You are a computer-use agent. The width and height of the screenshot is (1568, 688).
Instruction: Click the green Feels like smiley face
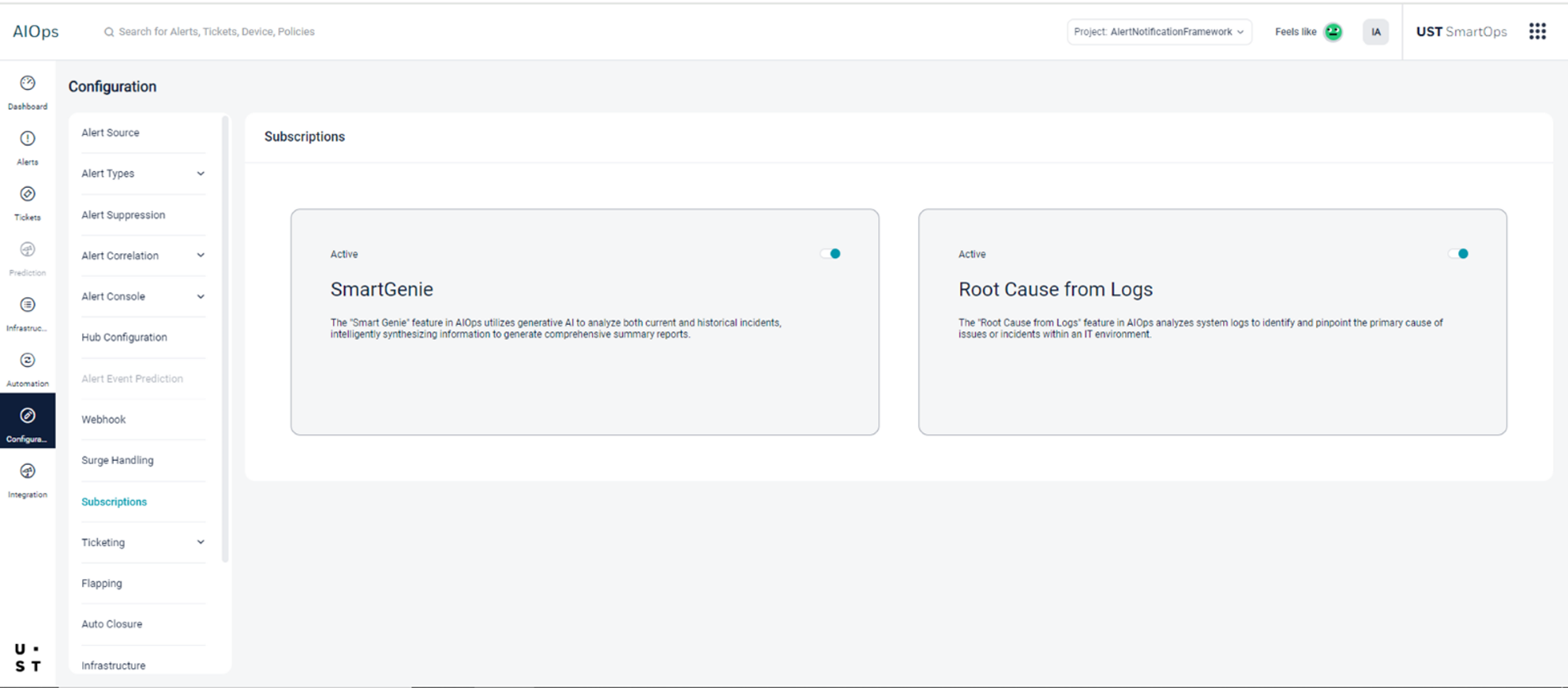pos(1333,32)
